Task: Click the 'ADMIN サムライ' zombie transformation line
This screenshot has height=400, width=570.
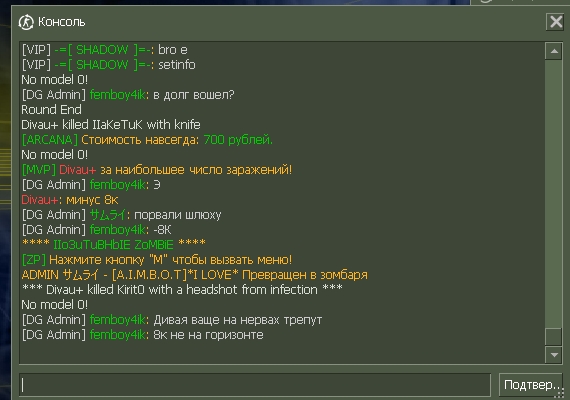Action: 194,275
